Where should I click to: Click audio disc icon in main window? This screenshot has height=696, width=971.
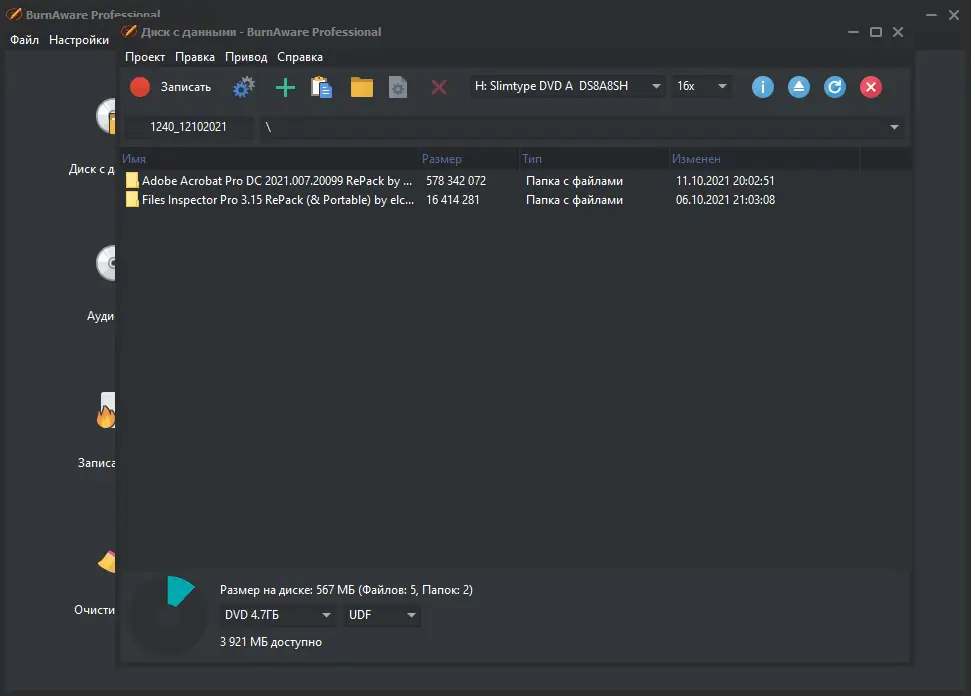coord(106,263)
